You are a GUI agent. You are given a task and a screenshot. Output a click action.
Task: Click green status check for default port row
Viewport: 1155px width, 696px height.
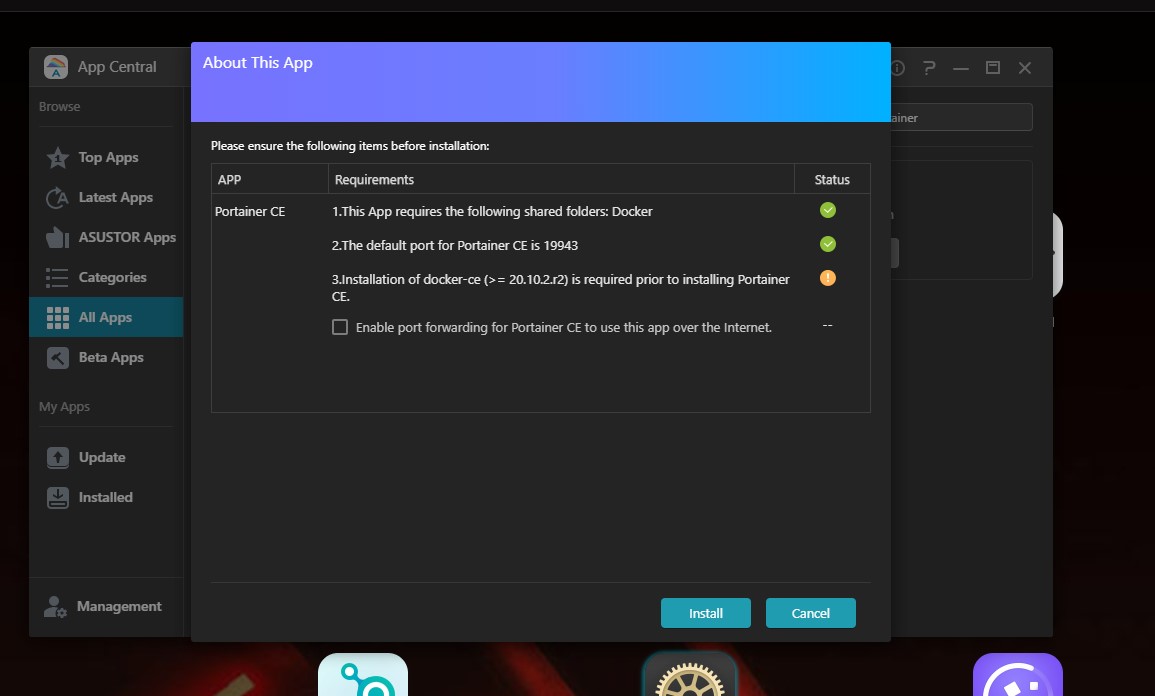pos(828,245)
